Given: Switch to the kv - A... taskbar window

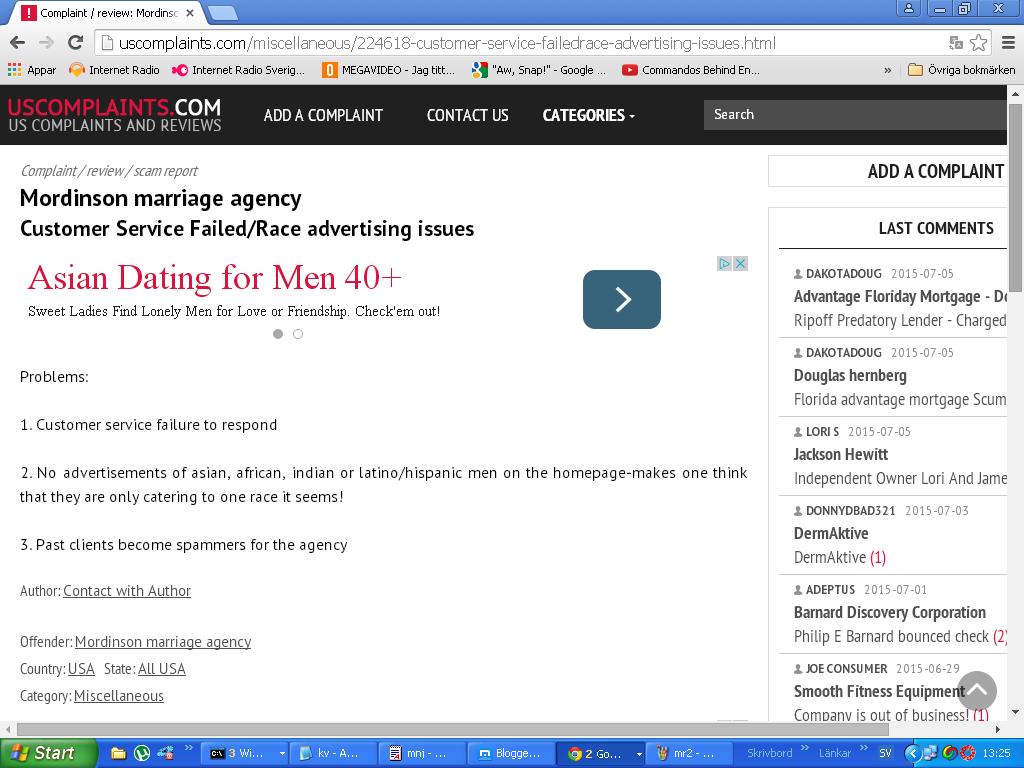Looking at the screenshot, I should click(x=334, y=754).
